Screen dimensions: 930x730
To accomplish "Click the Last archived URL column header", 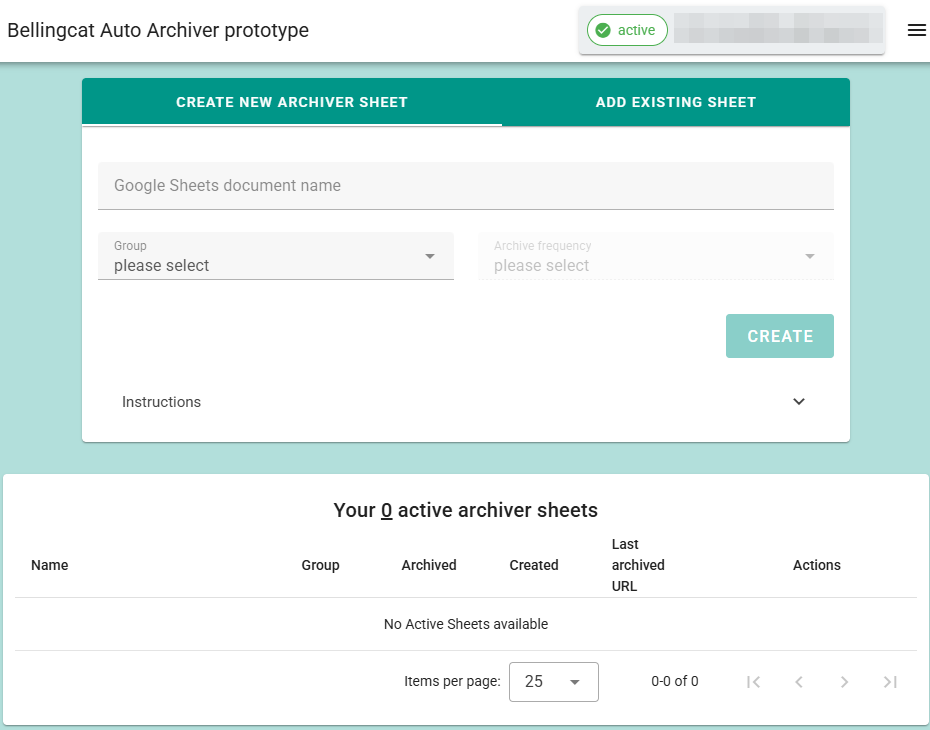I will point(638,565).
